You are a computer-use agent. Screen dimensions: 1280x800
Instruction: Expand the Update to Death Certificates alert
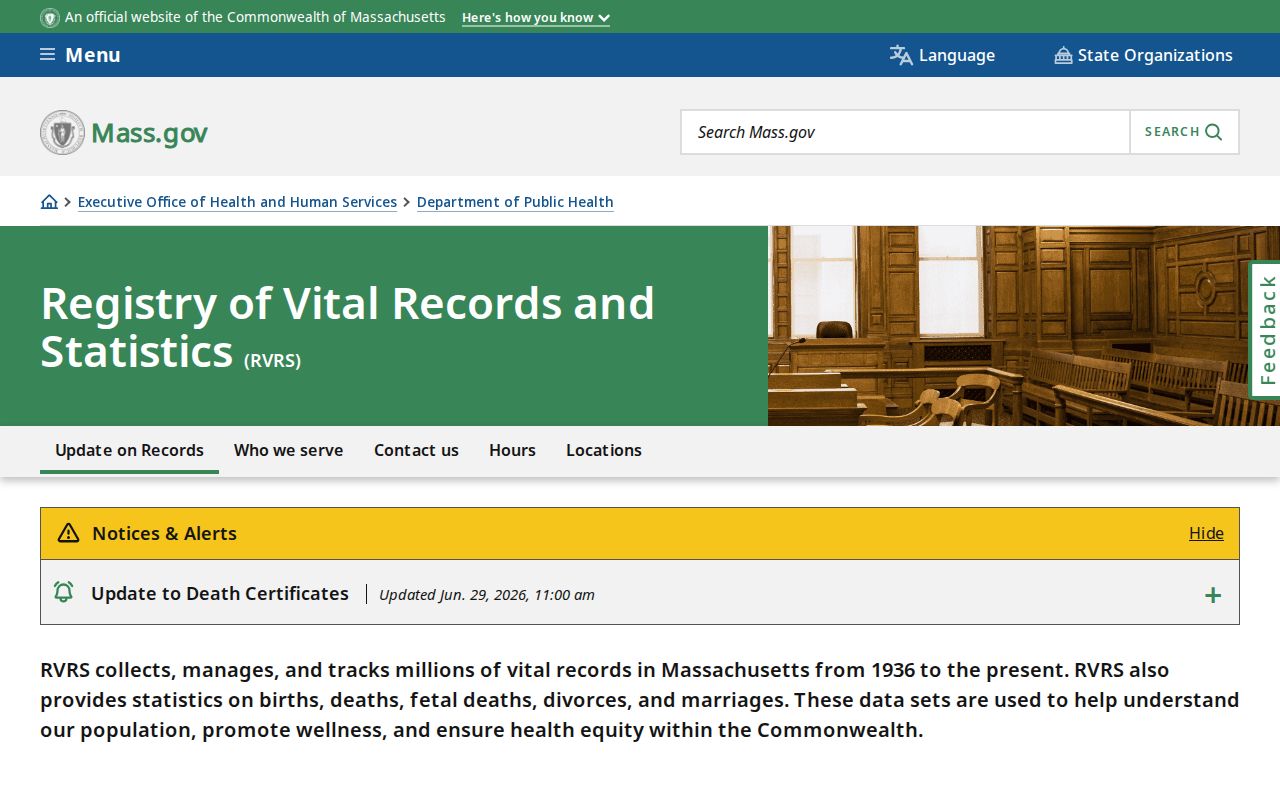pos(1213,595)
